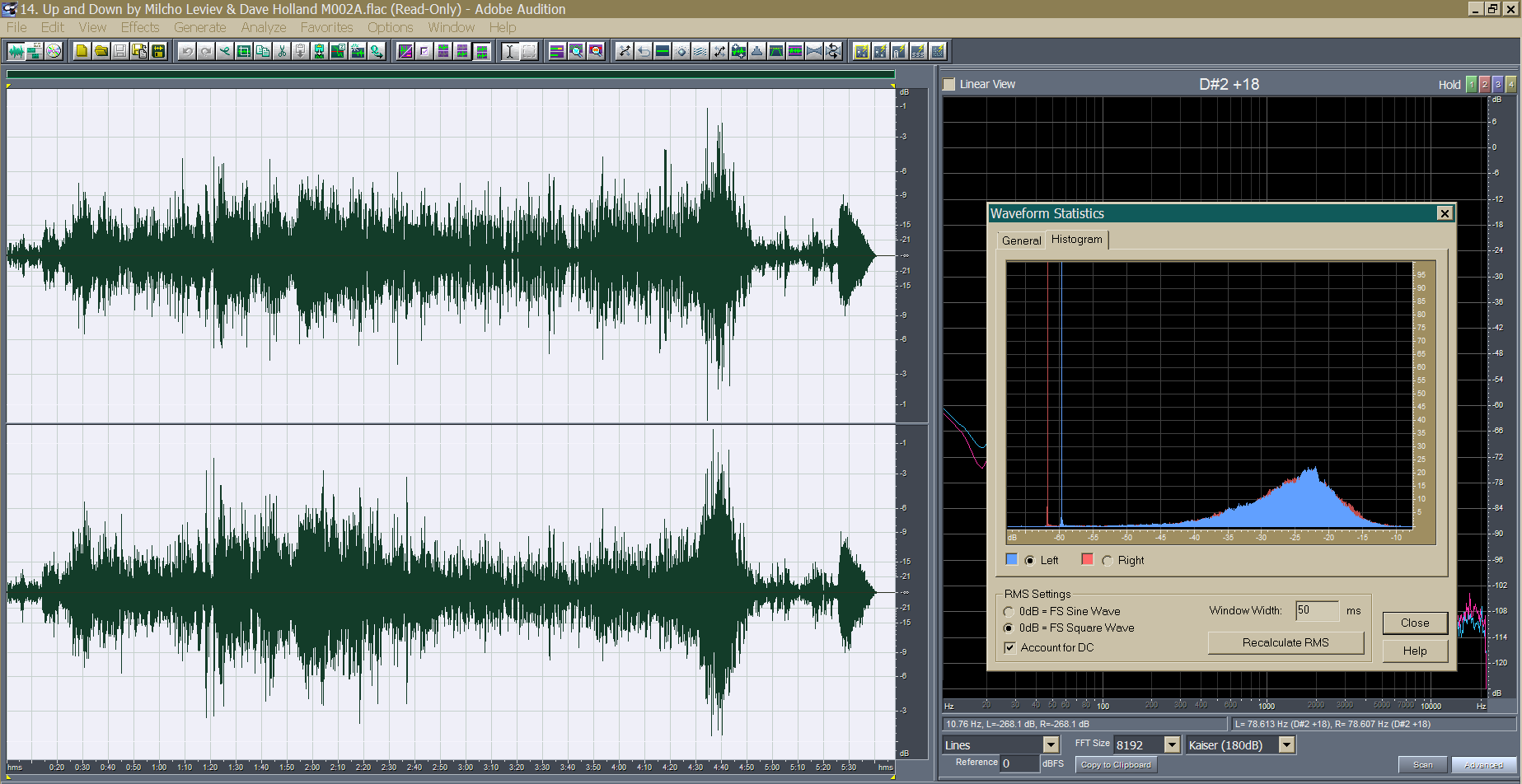The image size is (1522, 784).
Task: Click the Redo arrow icon
Action: (206, 51)
